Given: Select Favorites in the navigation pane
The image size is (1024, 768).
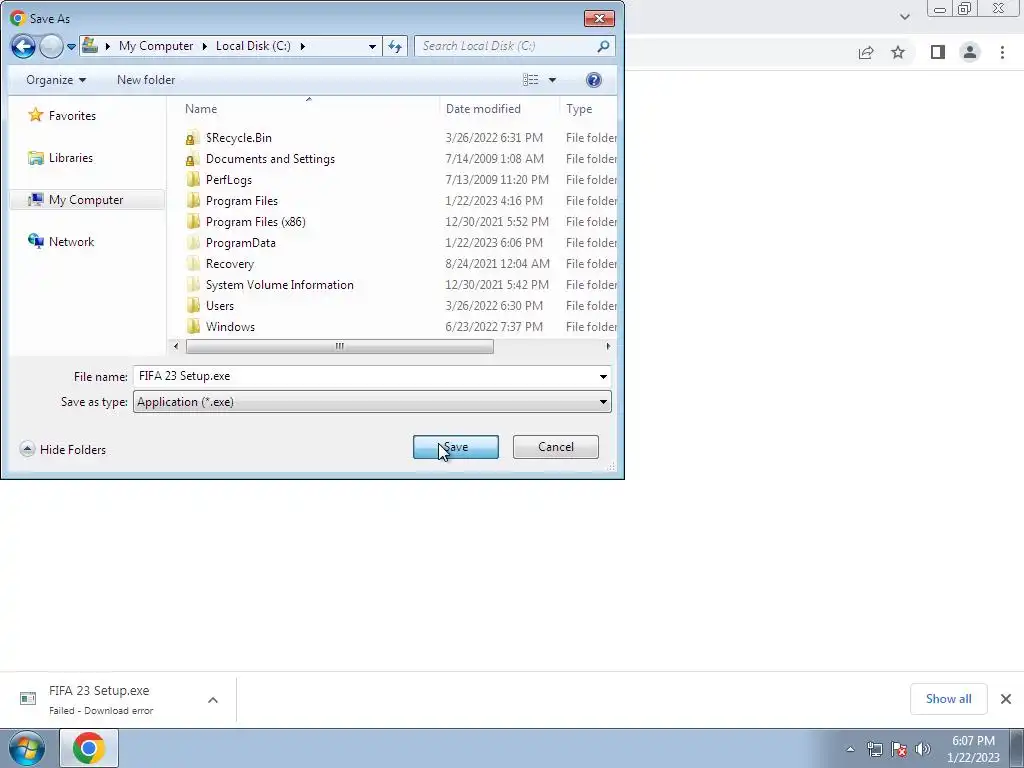Looking at the screenshot, I should (x=72, y=116).
